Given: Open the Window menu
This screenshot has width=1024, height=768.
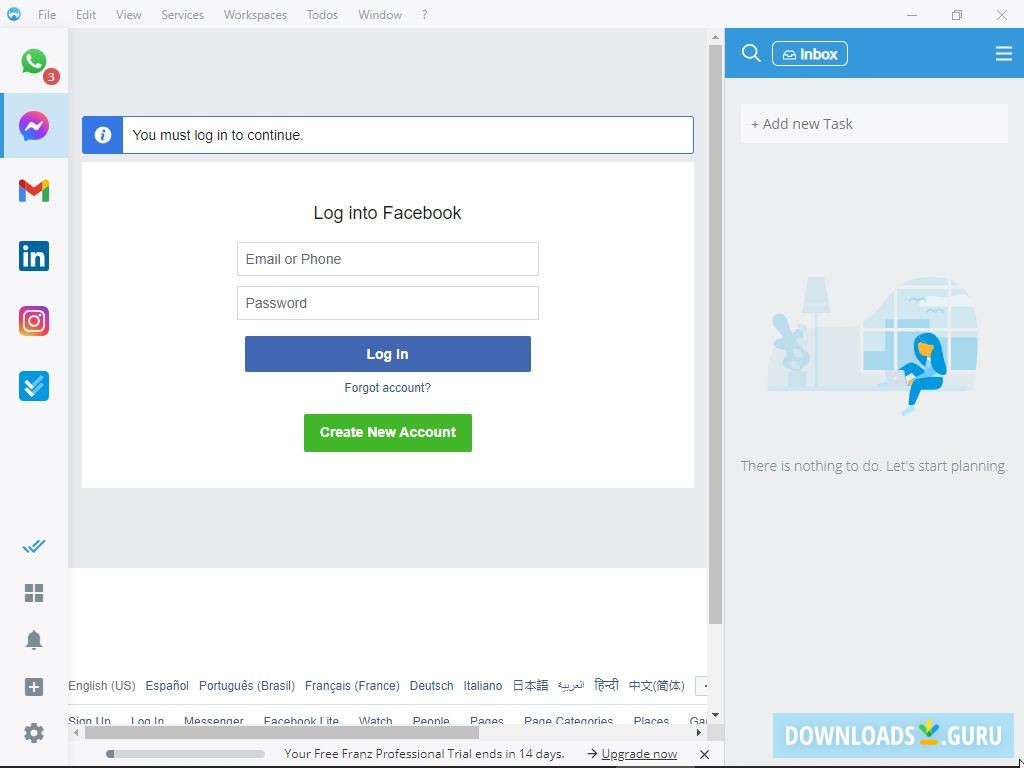Looking at the screenshot, I should pyautogui.click(x=380, y=14).
